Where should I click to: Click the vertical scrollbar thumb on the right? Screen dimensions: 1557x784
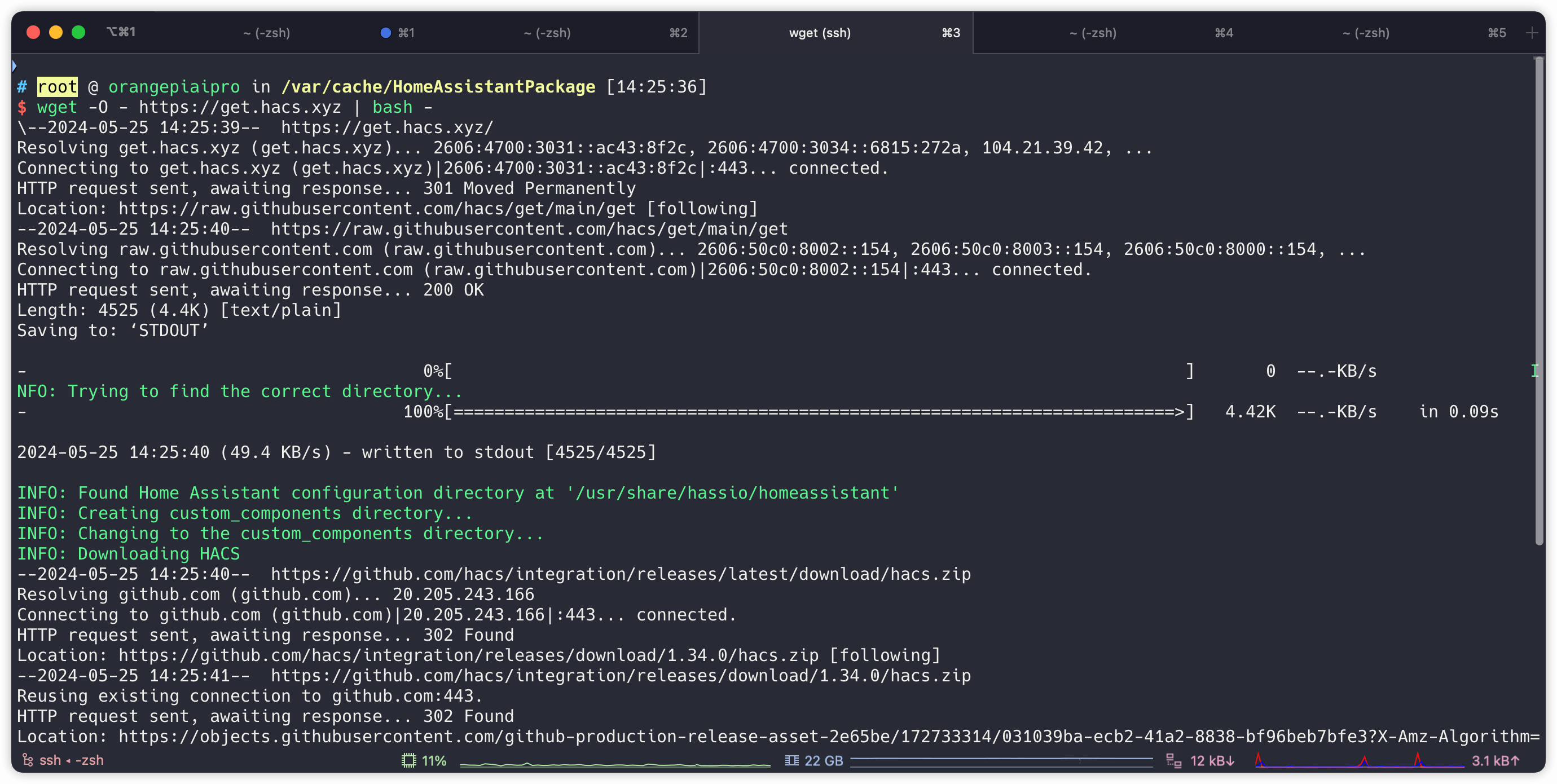tap(1539, 302)
